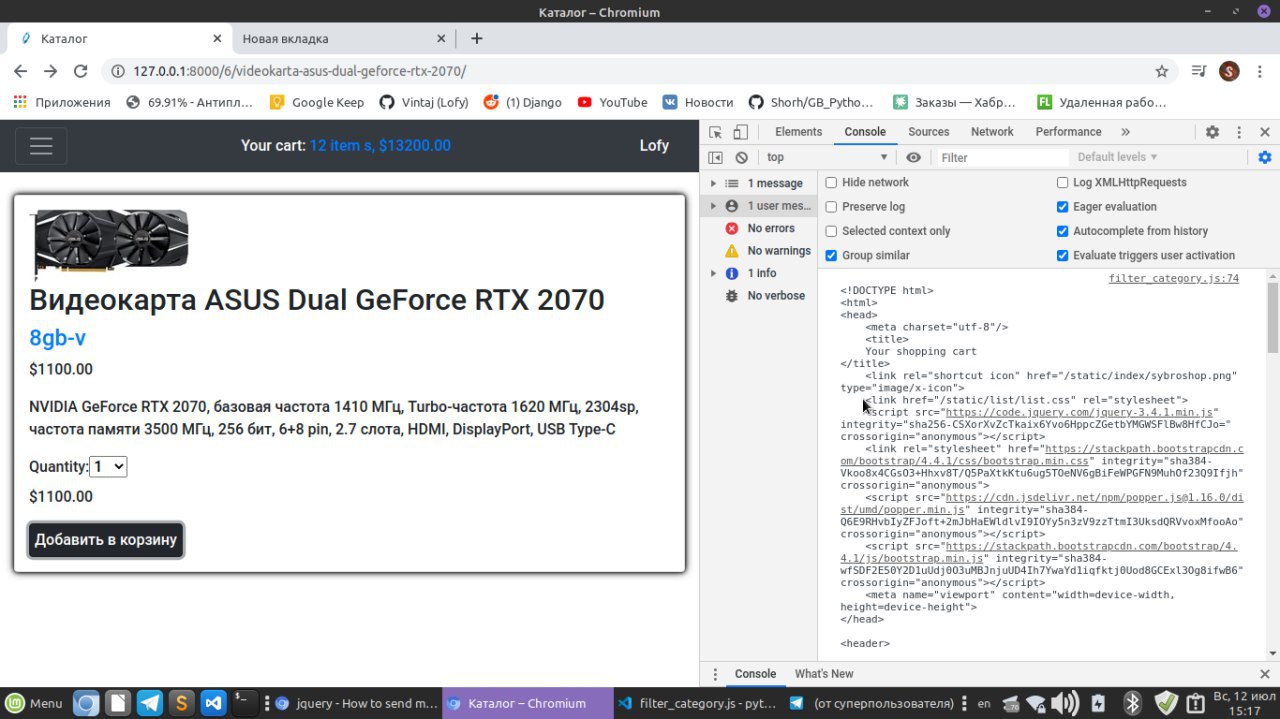
Task: Open the drawer three-dot menu
Action: (715, 674)
